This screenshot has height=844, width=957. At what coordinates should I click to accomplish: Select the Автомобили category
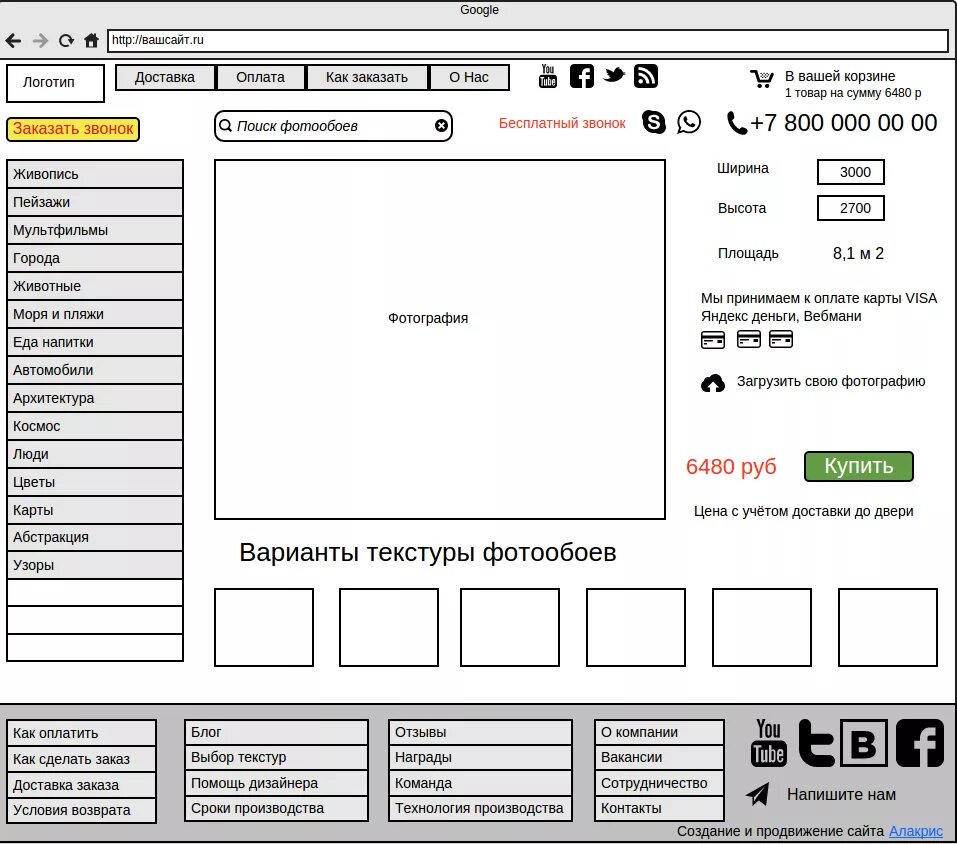point(95,370)
